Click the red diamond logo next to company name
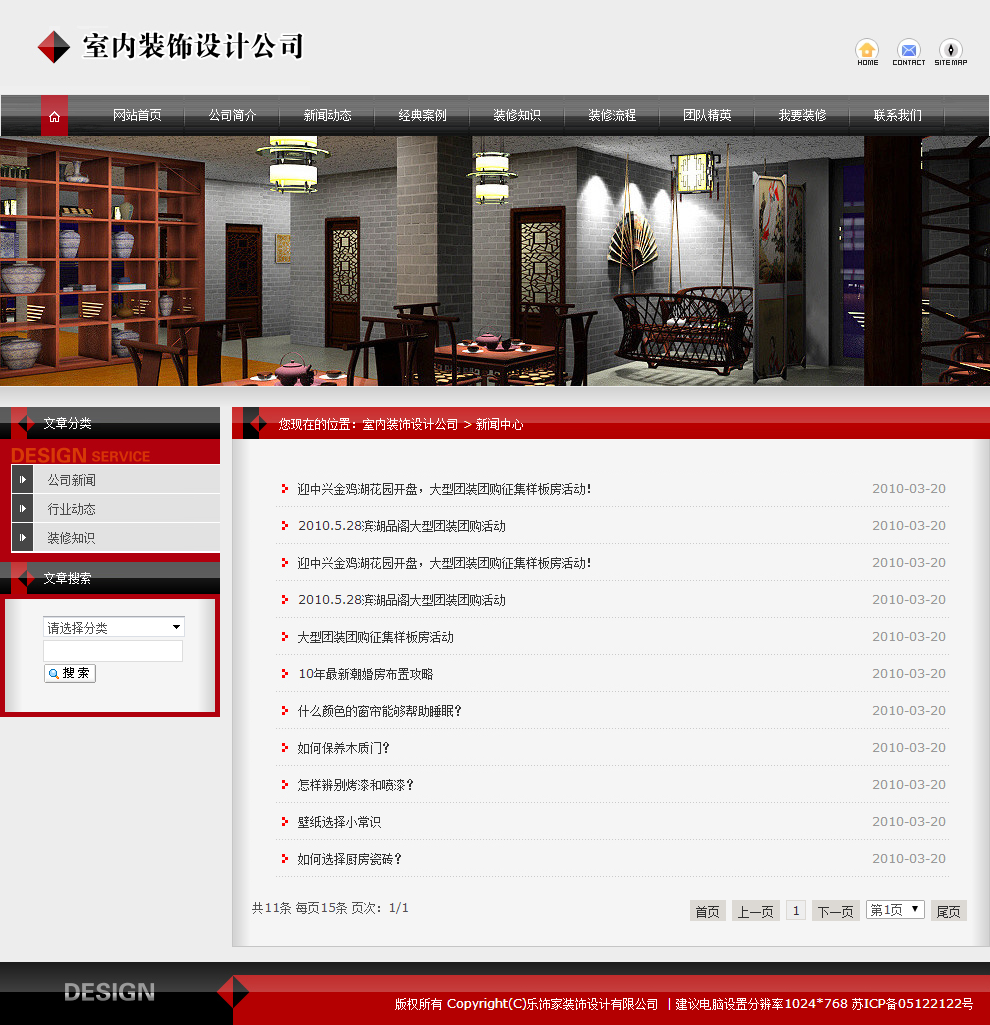 point(53,46)
